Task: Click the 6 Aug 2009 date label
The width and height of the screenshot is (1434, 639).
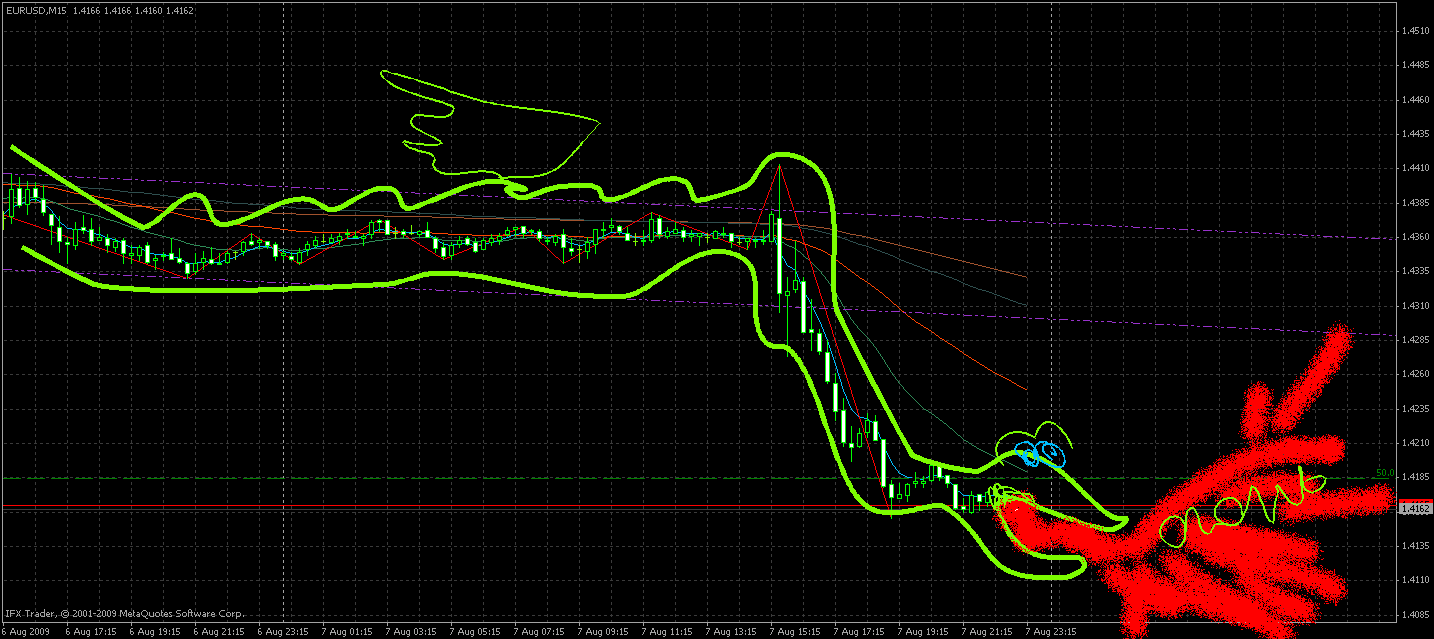Action: [x=23, y=632]
